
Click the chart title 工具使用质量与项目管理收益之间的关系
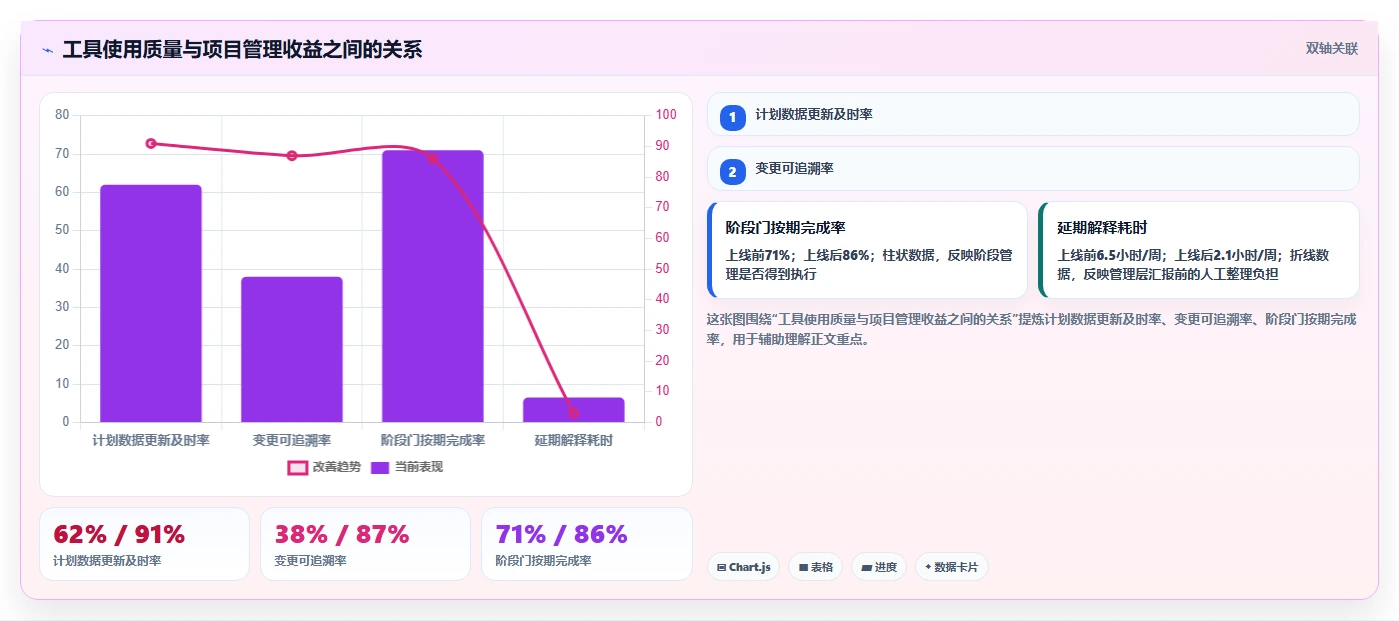coord(242,49)
